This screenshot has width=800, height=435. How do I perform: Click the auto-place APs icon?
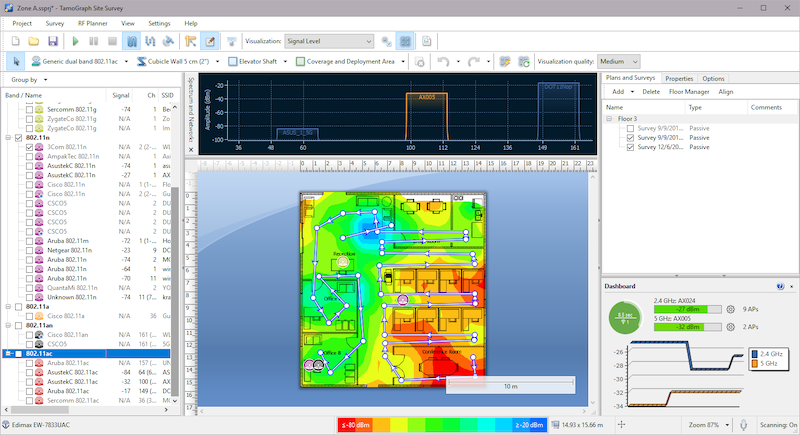tap(505, 62)
